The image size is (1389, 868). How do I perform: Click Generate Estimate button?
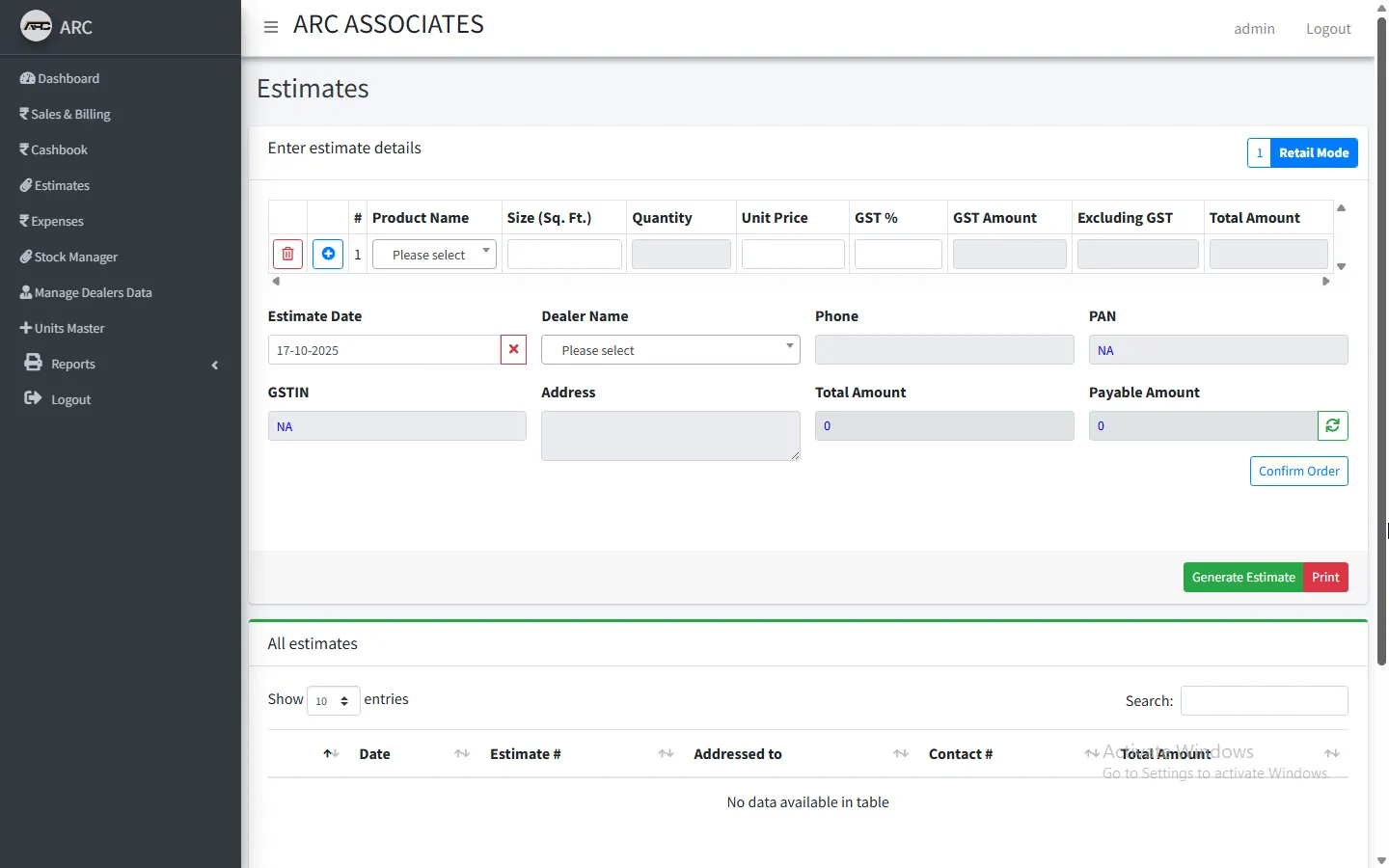point(1242,578)
